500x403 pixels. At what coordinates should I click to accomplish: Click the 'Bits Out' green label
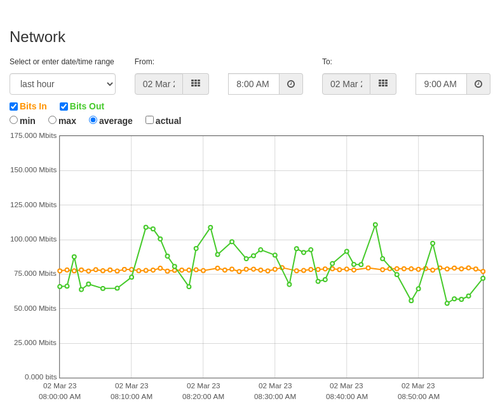(x=87, y=106)
